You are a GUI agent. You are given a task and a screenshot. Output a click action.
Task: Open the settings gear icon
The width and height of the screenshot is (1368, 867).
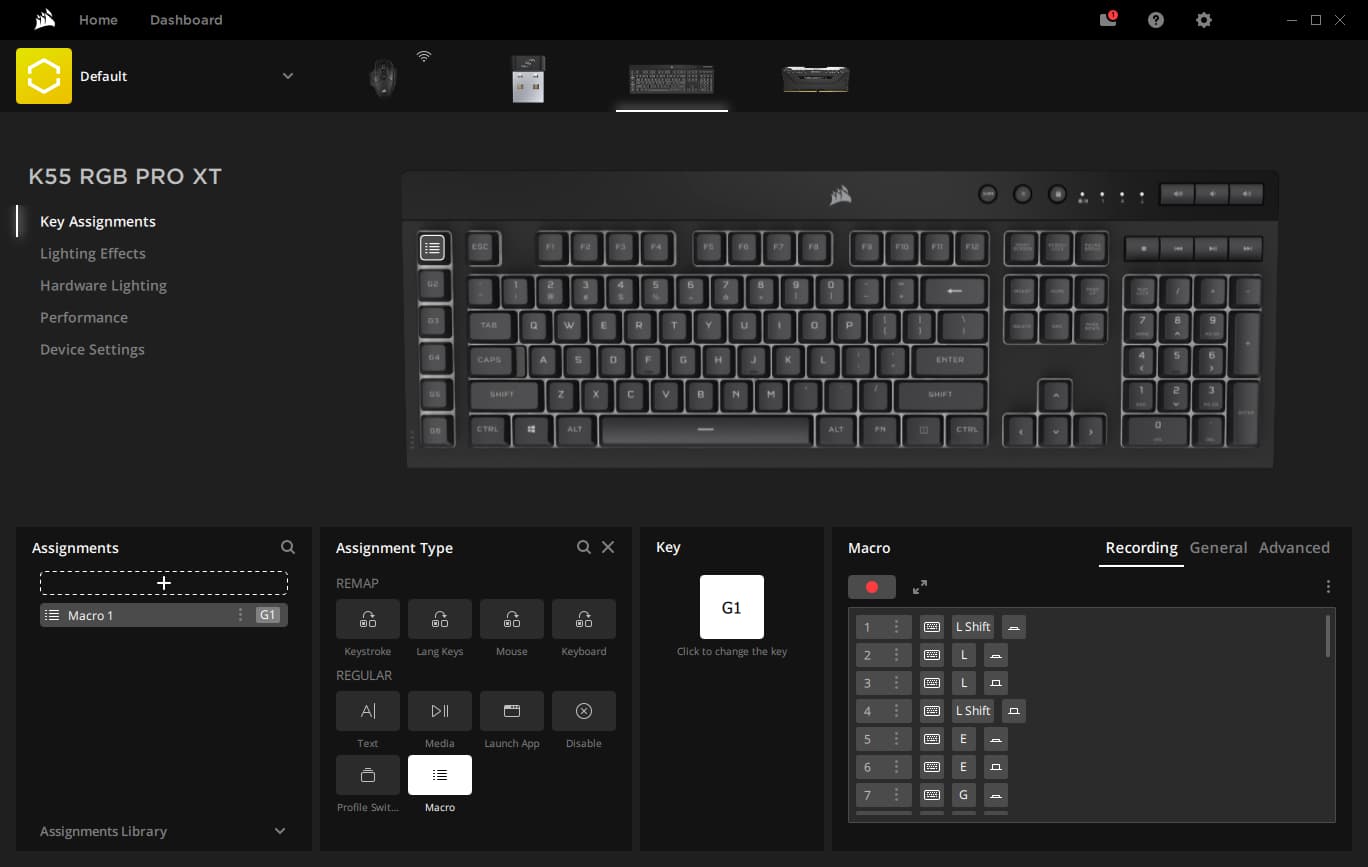[x=1204, y=20]
